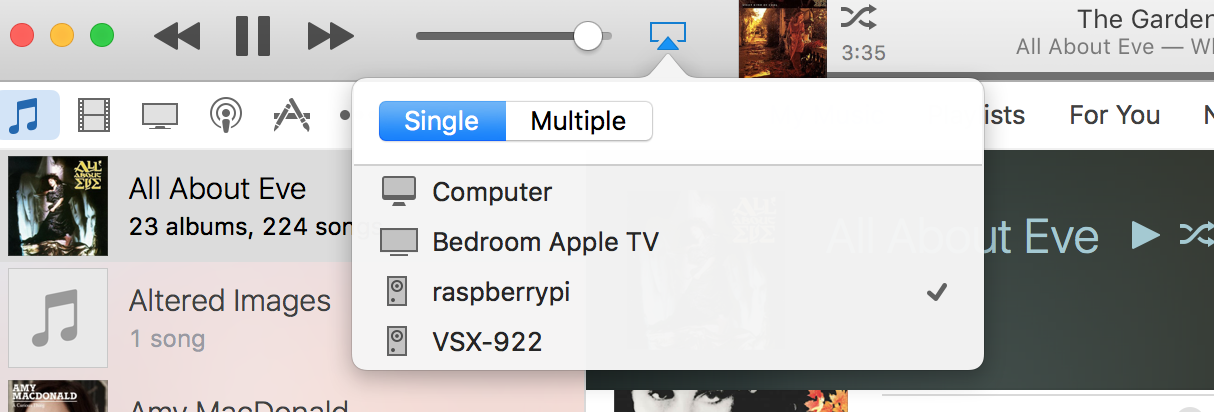Choose Computer as the audio output
Screen dimensions: 1214x412
(x=668, y=191)
